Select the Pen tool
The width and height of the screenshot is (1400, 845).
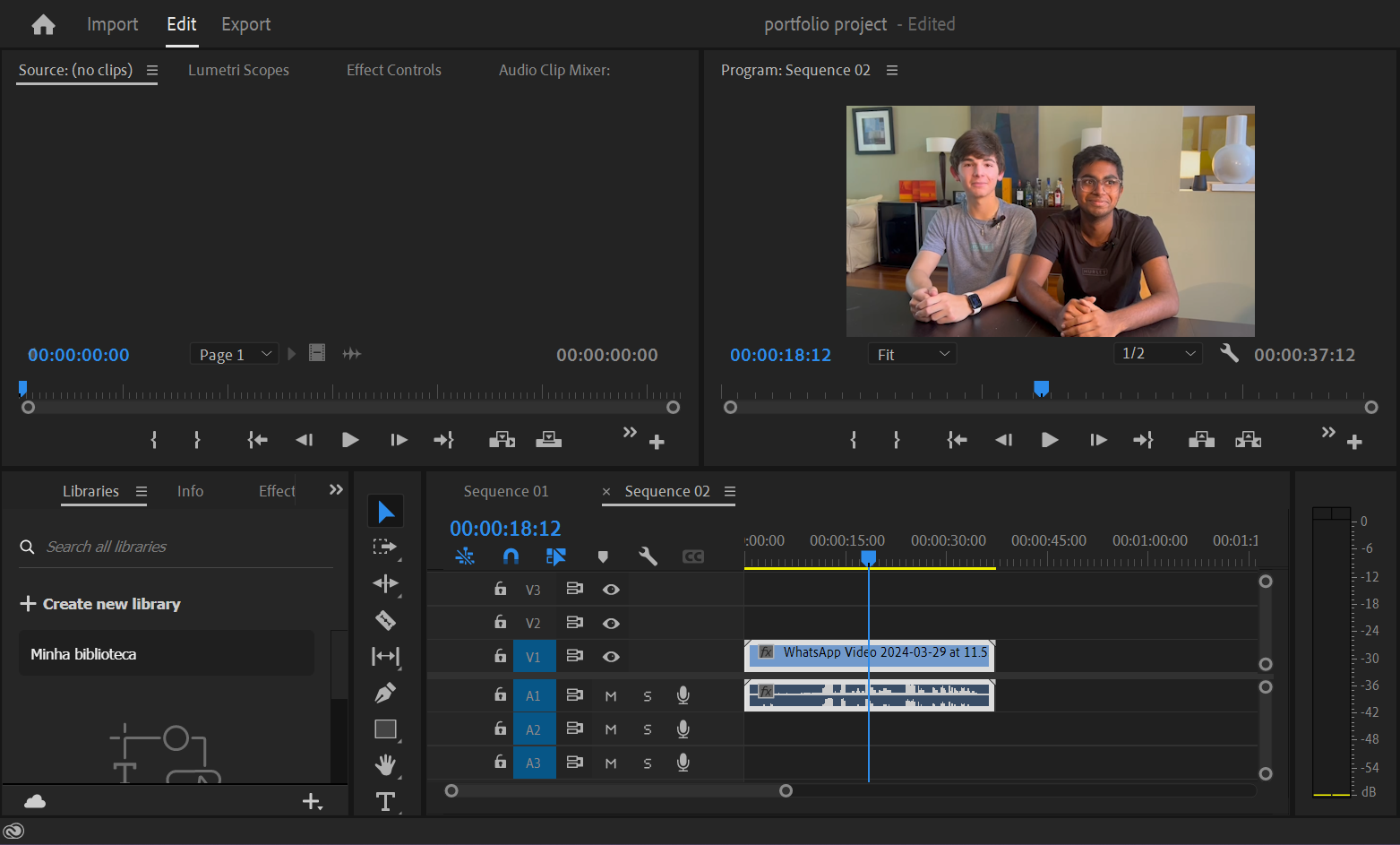pos(385,693)
